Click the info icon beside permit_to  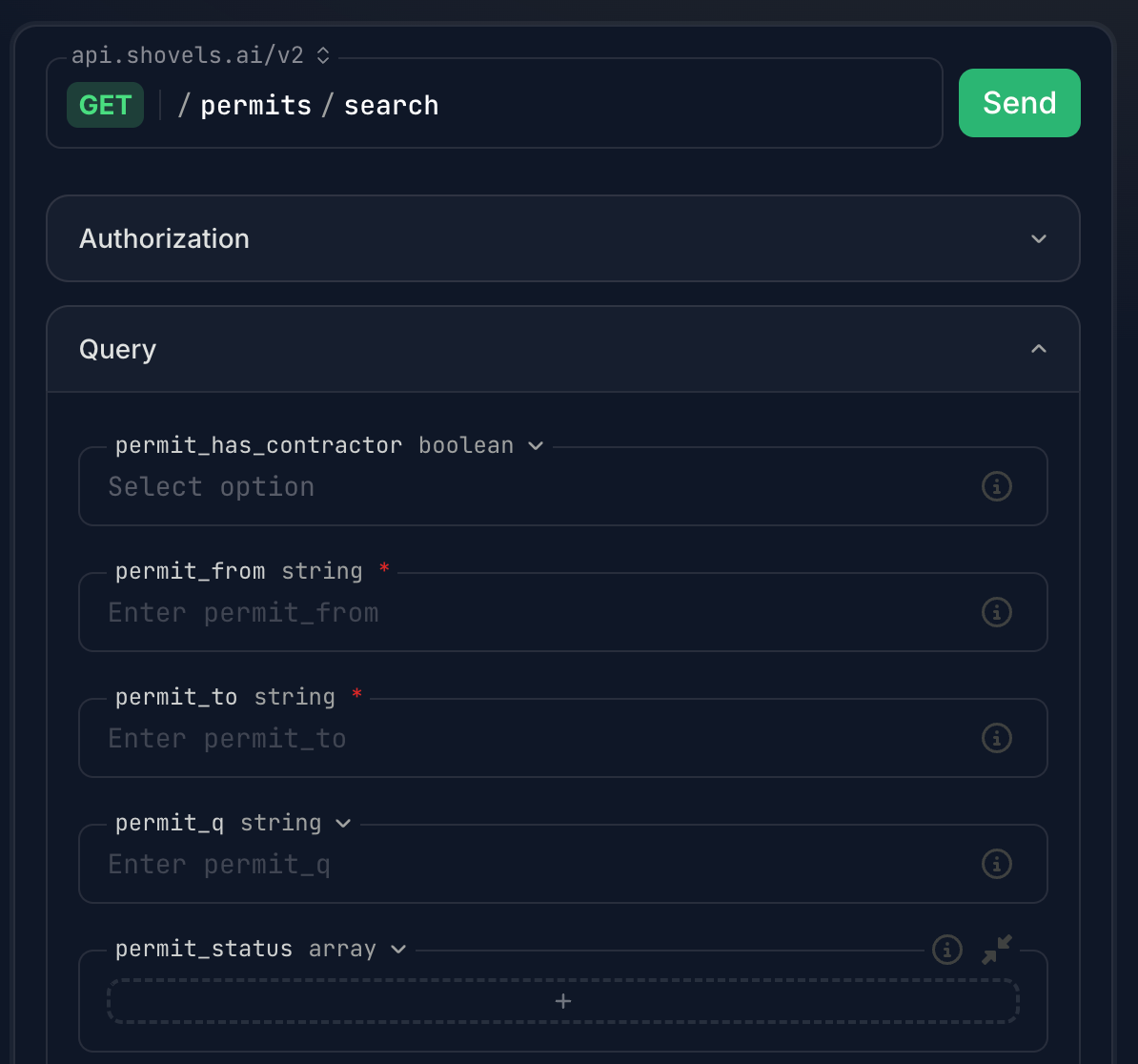coord(996,738)
